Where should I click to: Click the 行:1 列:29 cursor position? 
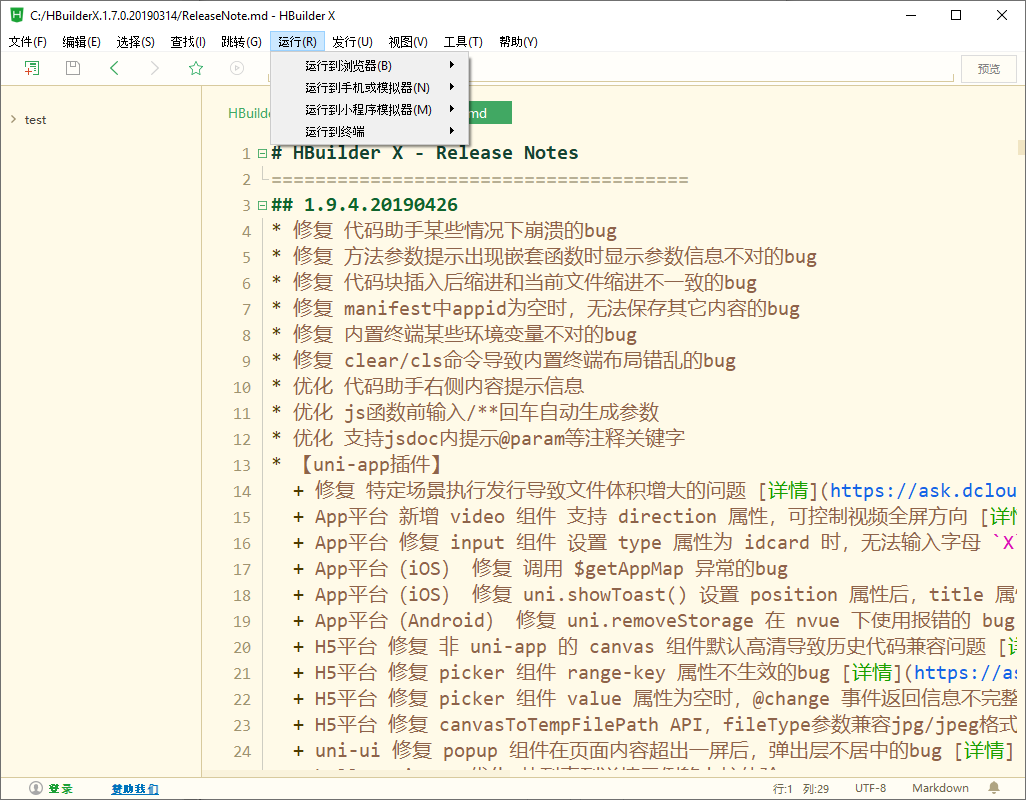(x=801, y=789)
